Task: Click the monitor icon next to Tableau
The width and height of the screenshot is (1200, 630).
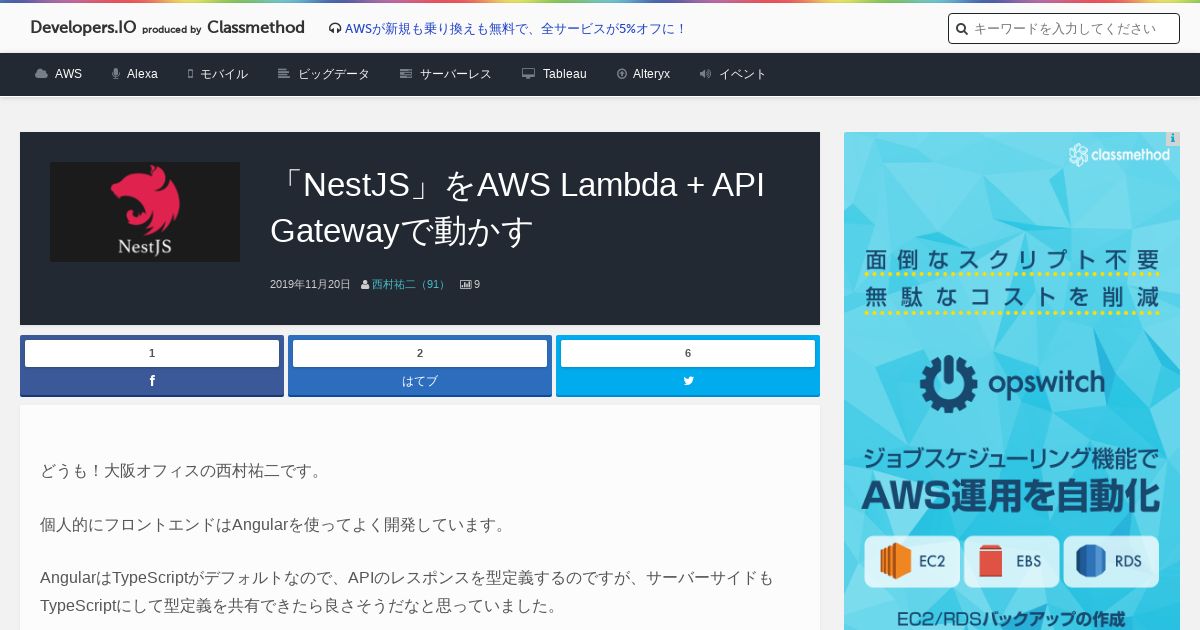Action: [x=528, y=74]
